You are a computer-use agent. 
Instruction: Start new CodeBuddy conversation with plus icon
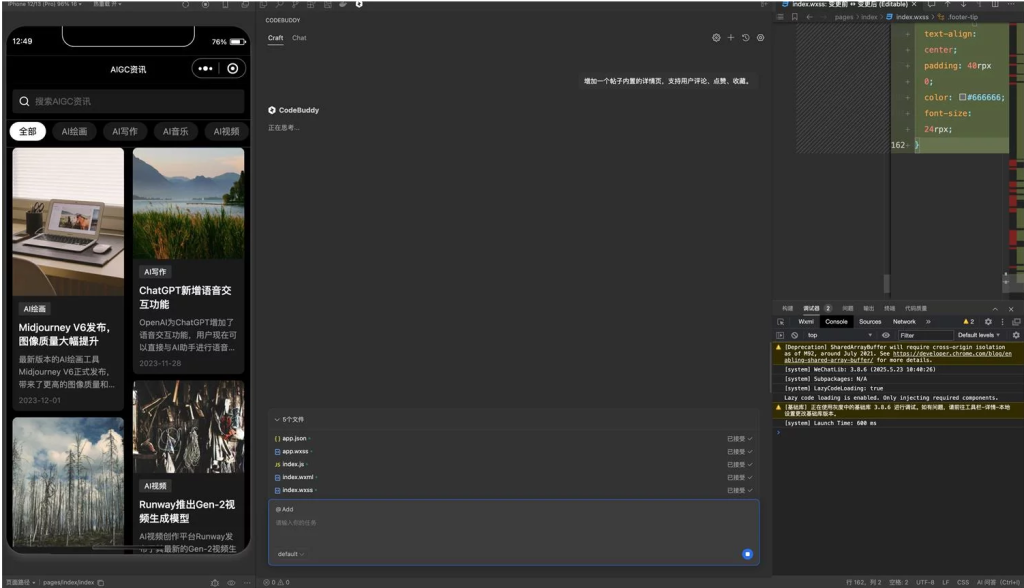click(x=731, y=38)
